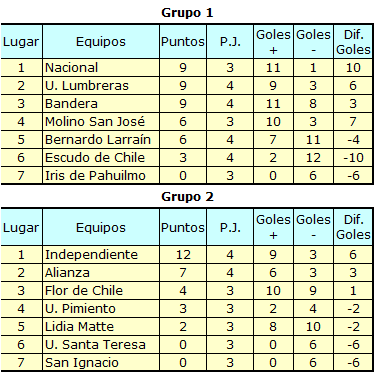Click the Bandera team name
The image size is (374, 372).
(71, 104)
